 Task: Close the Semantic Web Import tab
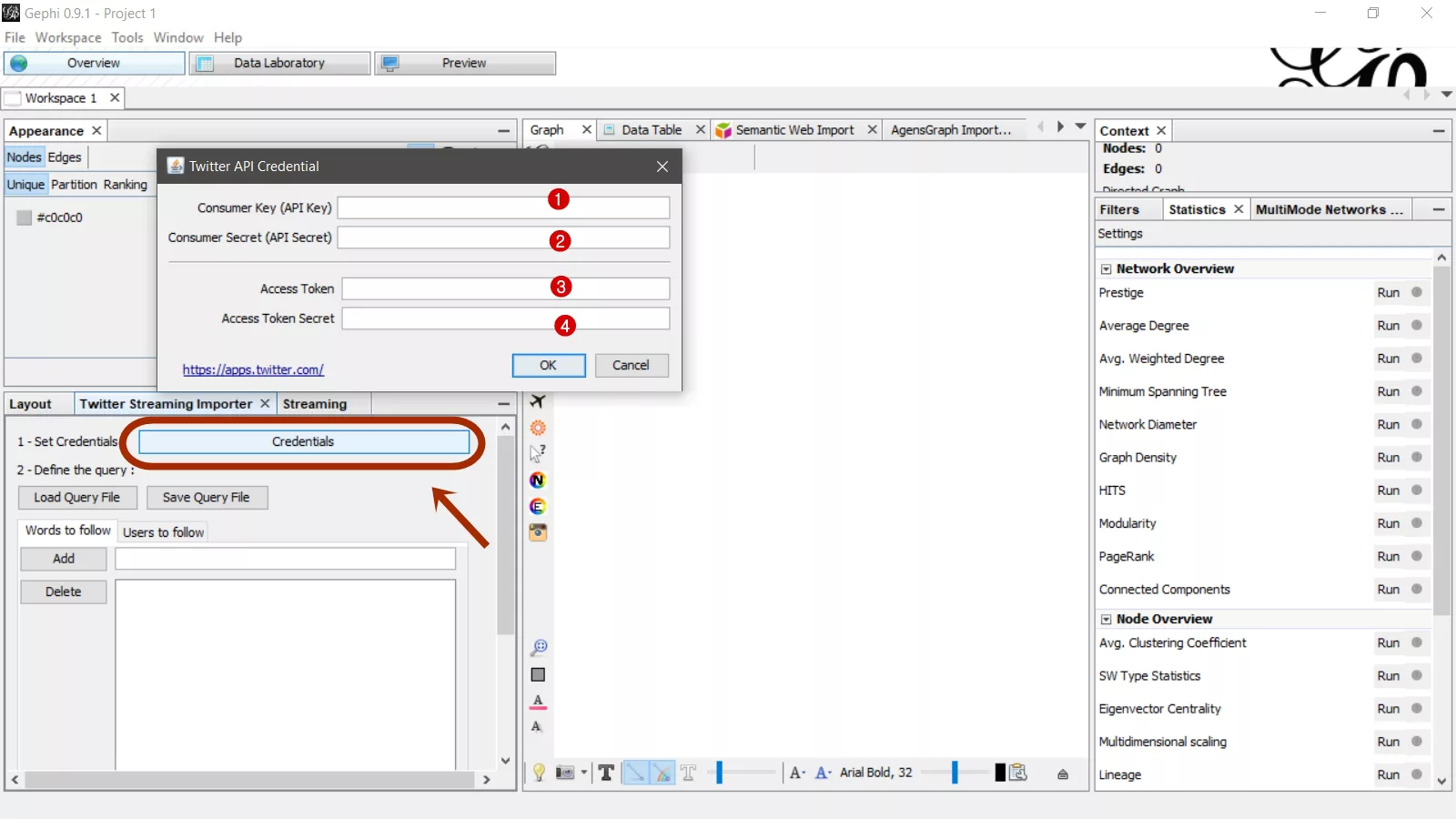point(872,129)
